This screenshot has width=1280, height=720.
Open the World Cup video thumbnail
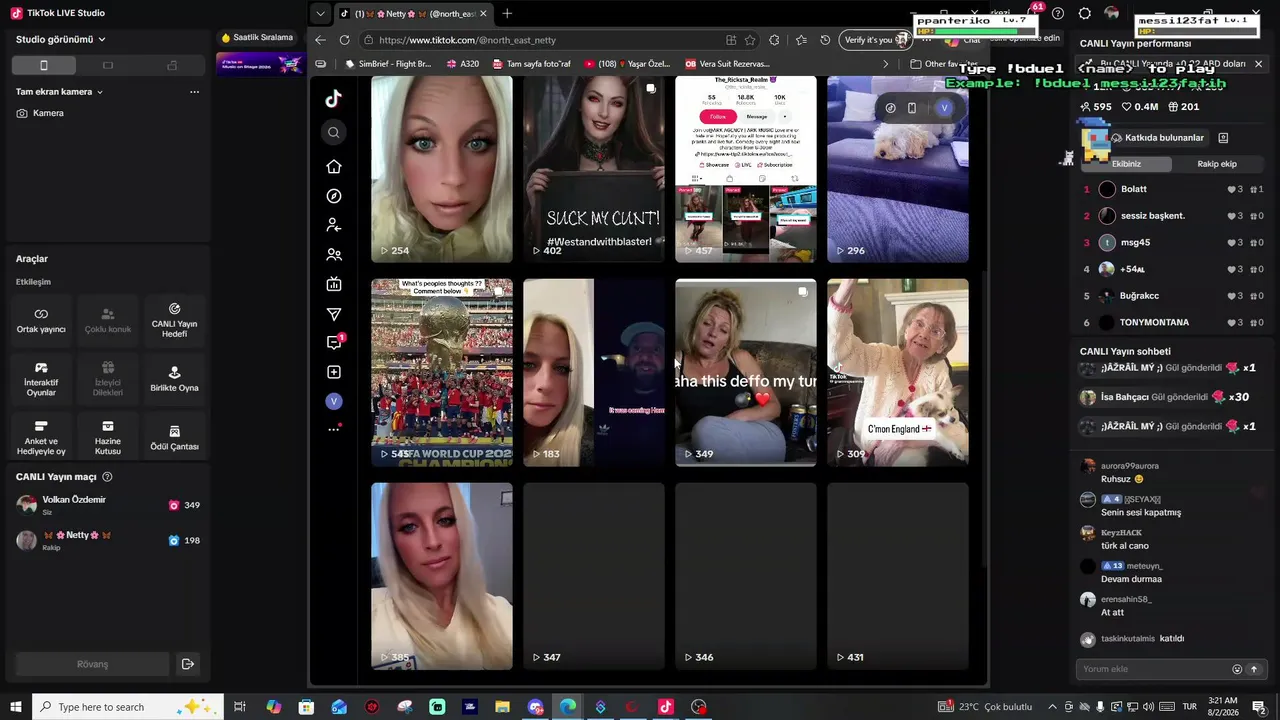click(x=442, y=372)
